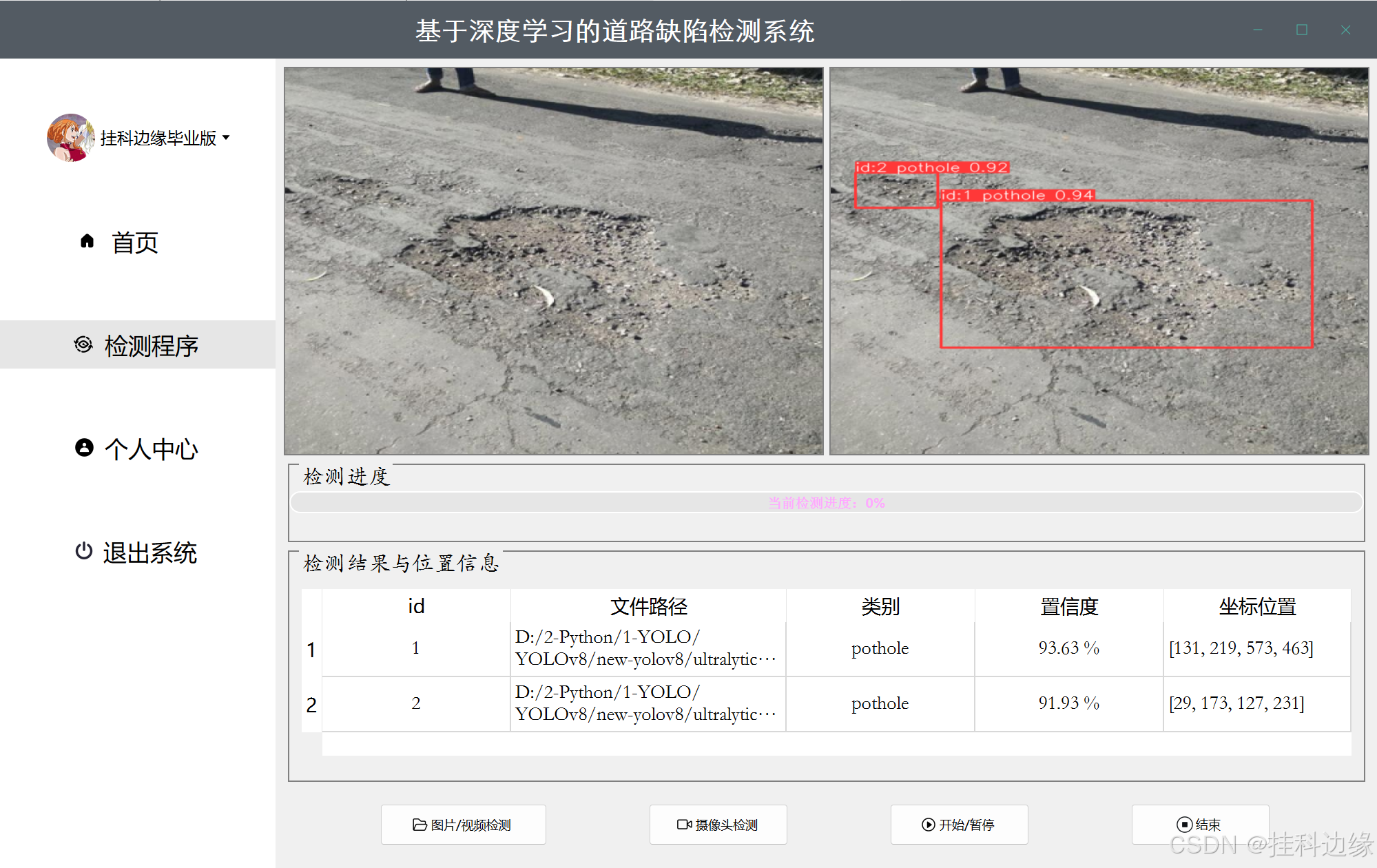Click play icon on 开始/暂停 button
The height and width of the screenshot is (868, 1377).
929,825
